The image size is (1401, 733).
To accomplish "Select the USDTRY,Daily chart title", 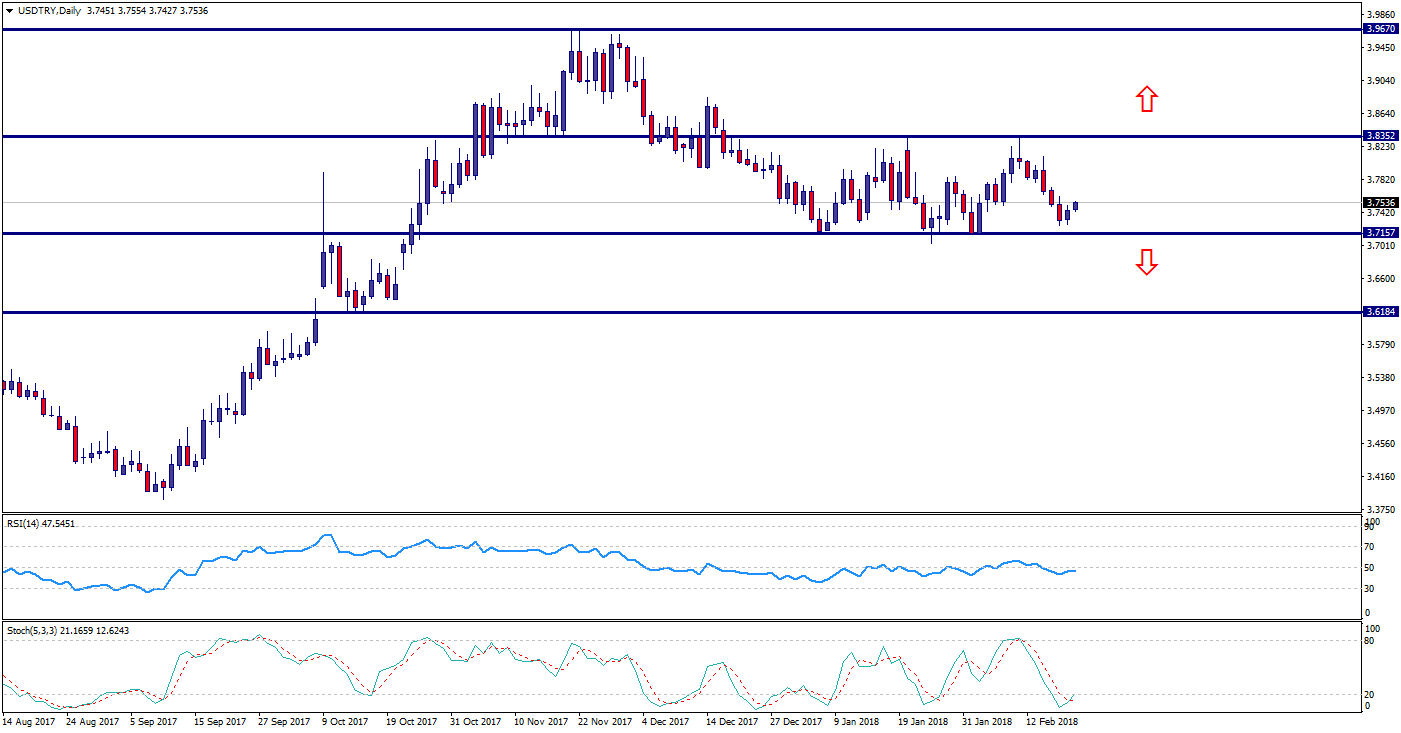I will [x=49, y=10].
